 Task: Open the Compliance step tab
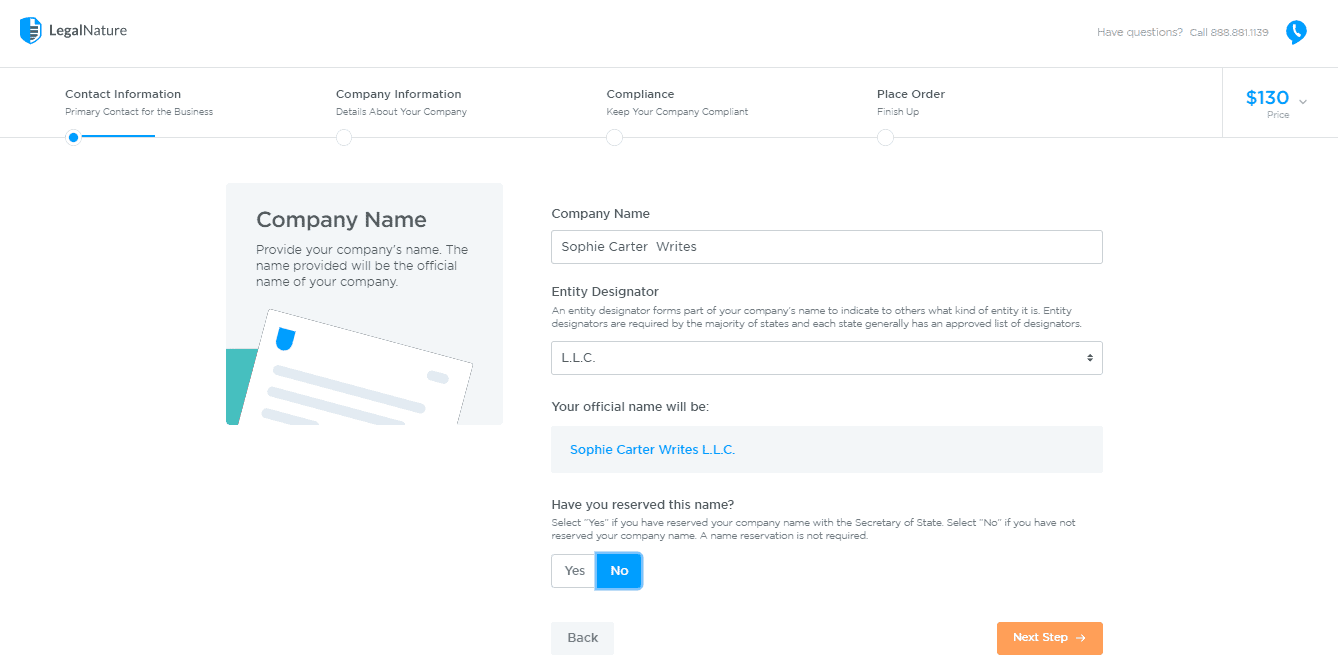click(x=677, y=102)
